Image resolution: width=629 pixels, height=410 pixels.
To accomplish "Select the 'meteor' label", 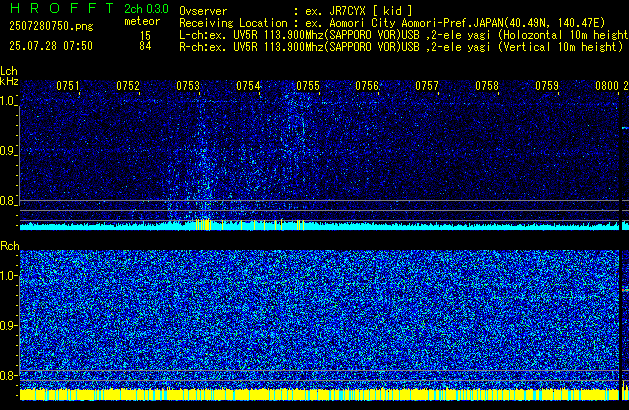I will click(x=142, y=21).
